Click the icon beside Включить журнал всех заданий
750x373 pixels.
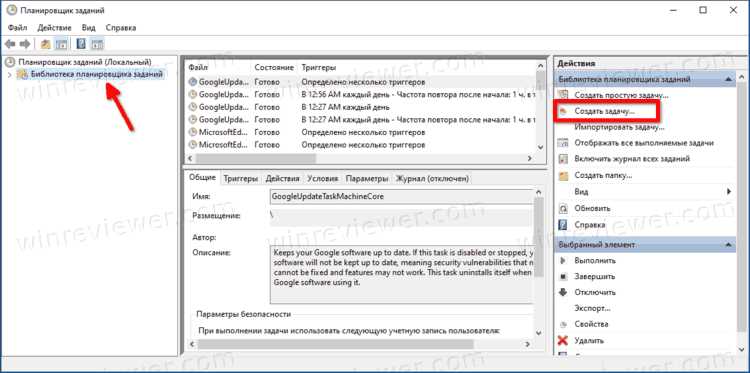coord(564,159)
